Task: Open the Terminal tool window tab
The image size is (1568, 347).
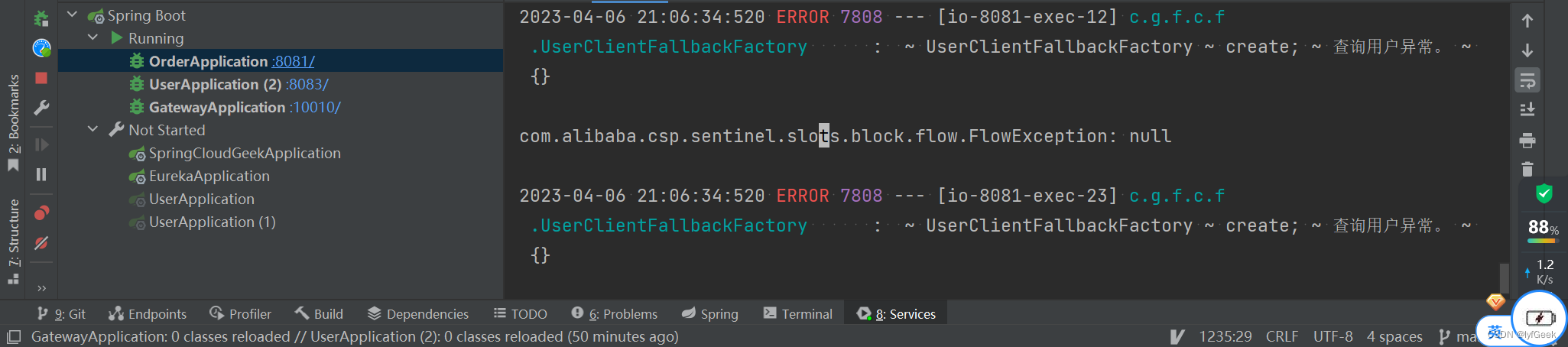Action: pyautogui.click(x=797, y=313)
